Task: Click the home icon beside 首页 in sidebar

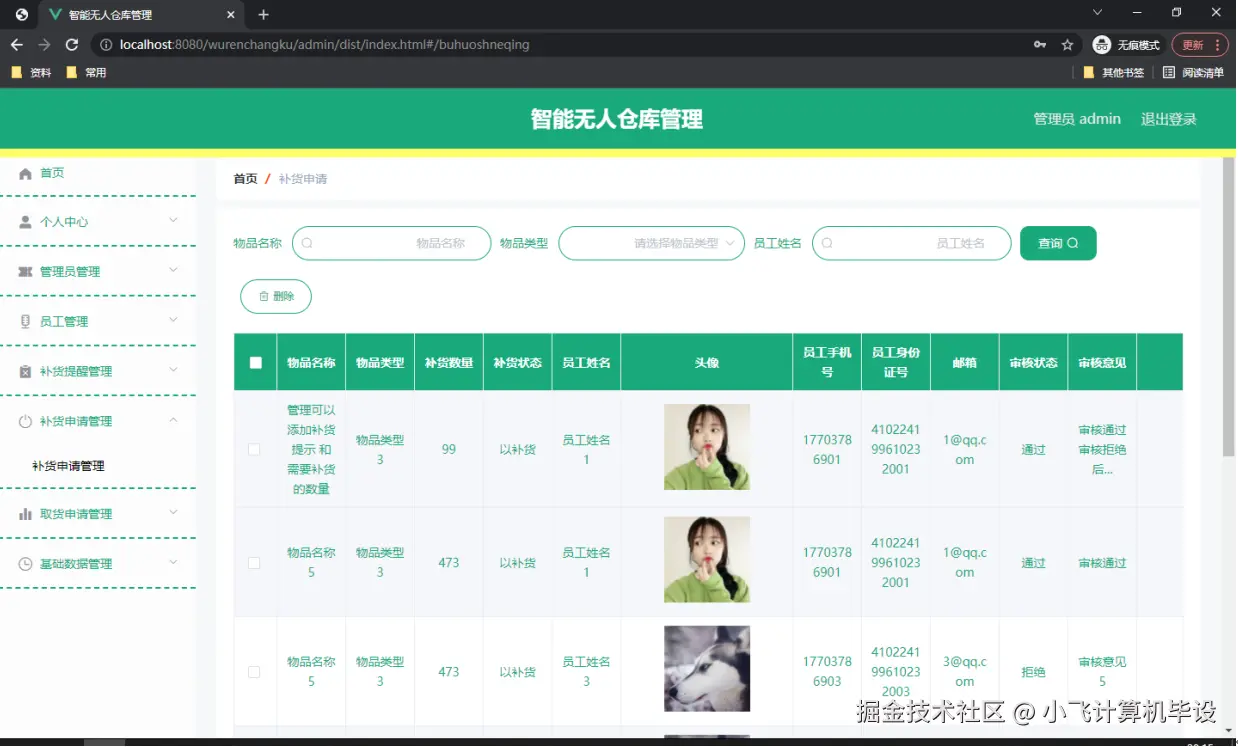Action: 26,174
